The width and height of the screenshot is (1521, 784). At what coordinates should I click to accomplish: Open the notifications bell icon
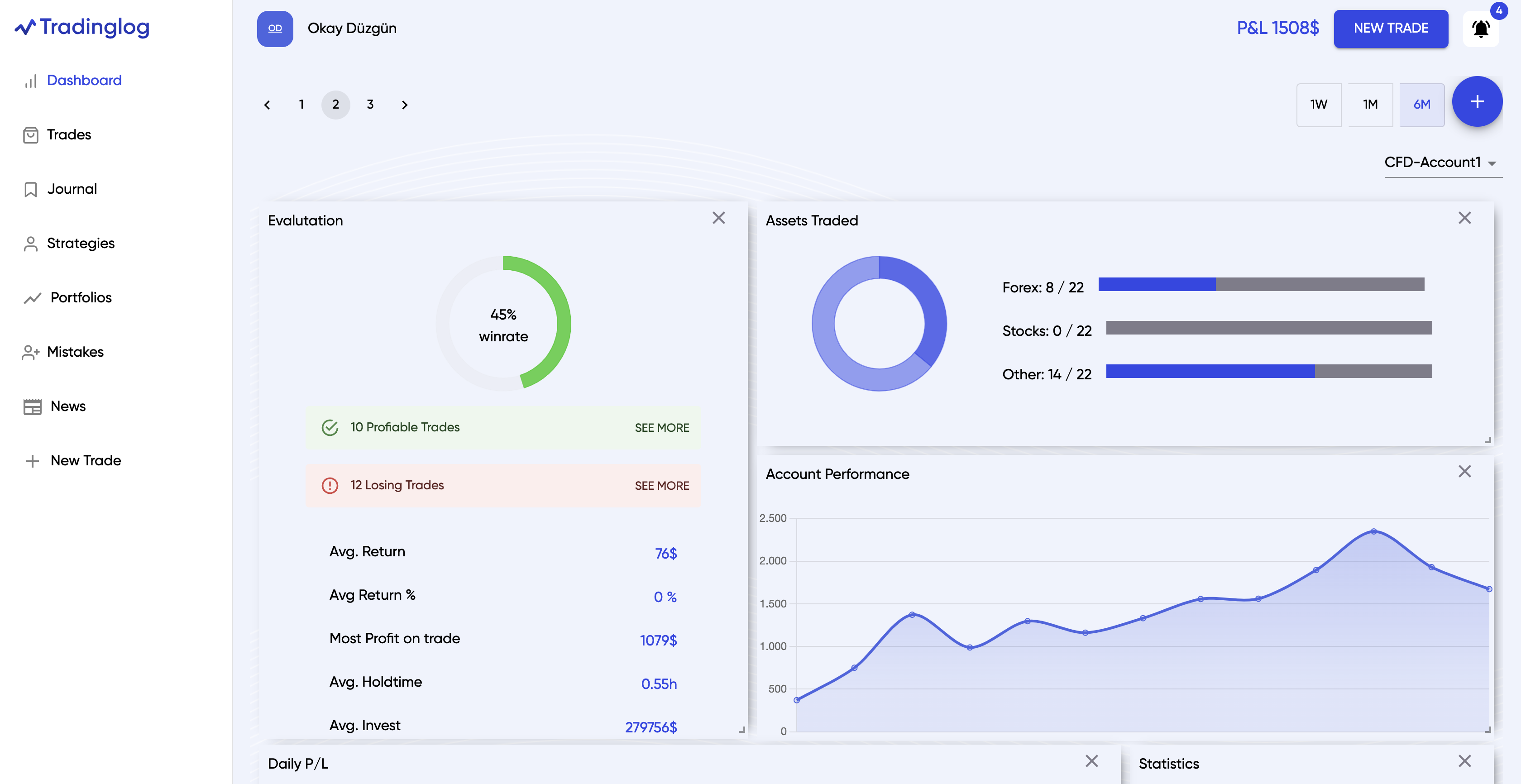pyautogui.click(x=1480, y=29)
